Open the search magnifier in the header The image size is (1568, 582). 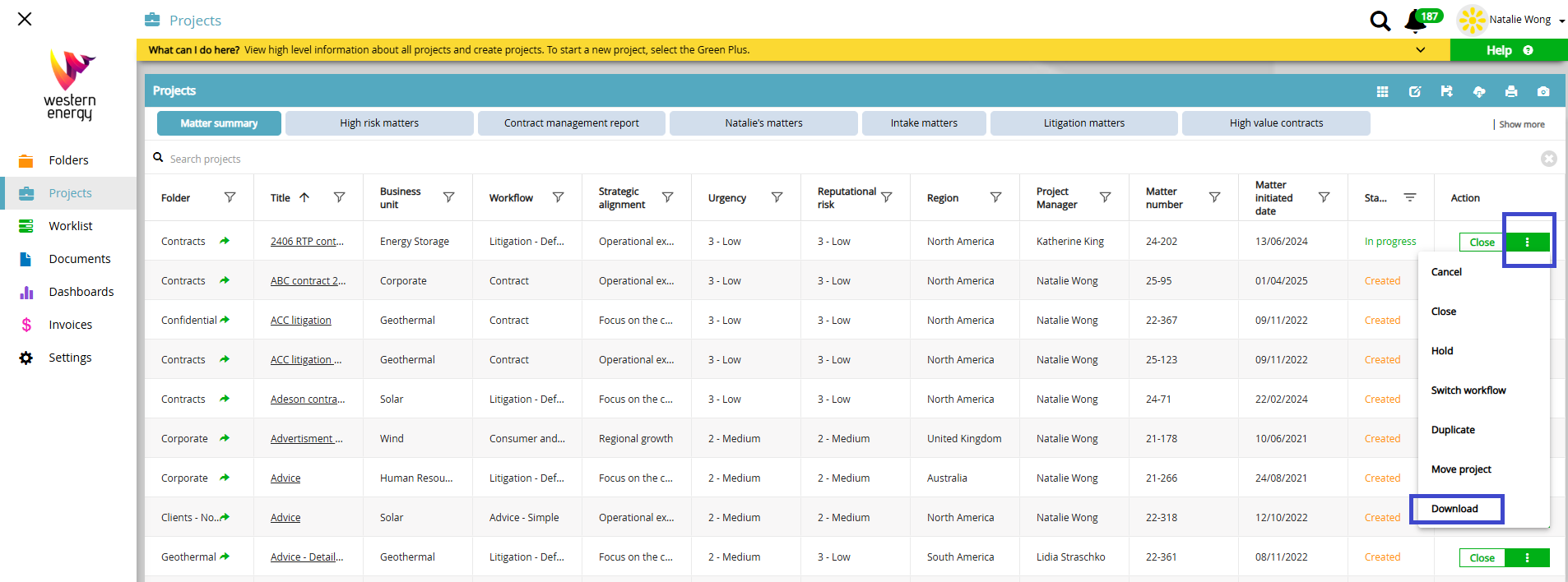pos(1380,21)
